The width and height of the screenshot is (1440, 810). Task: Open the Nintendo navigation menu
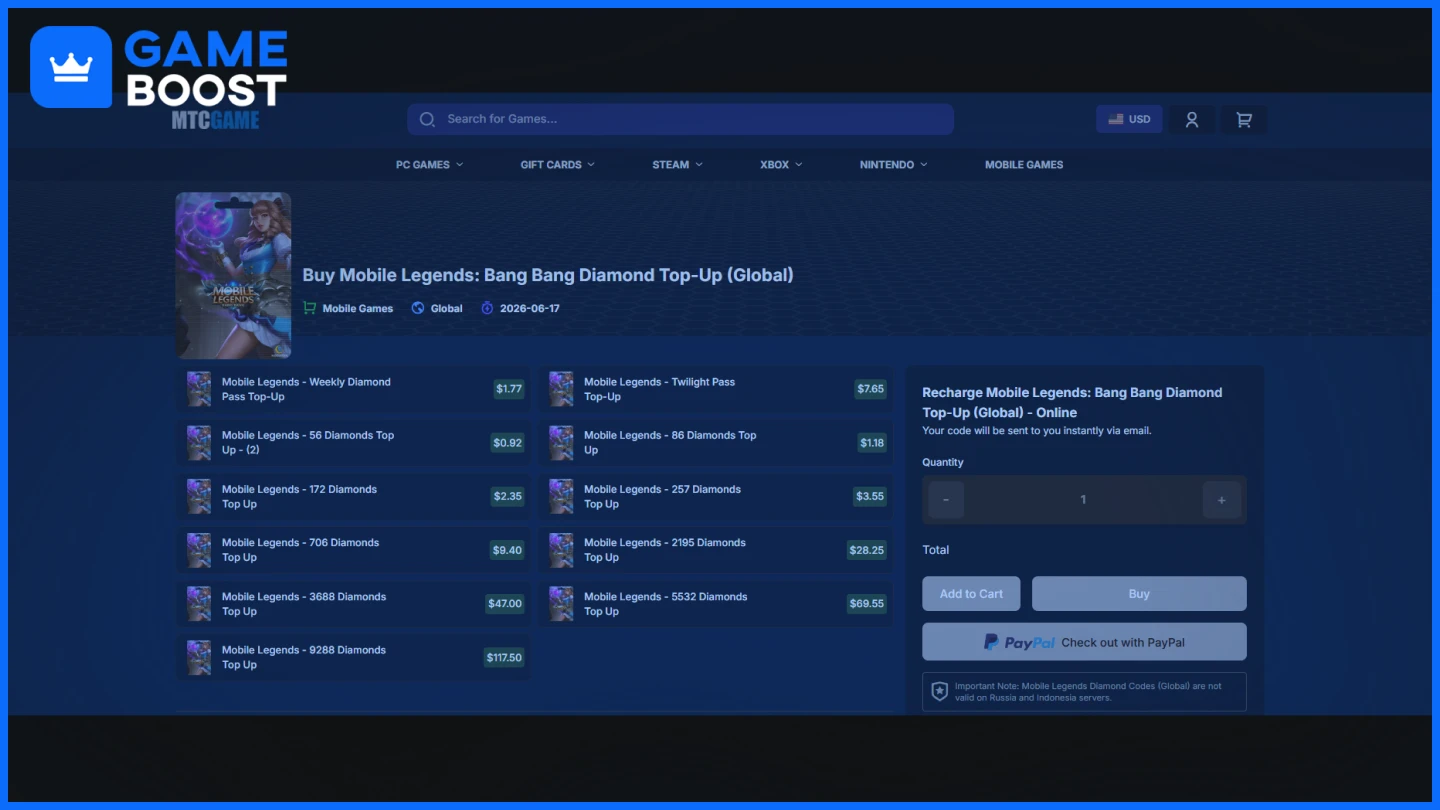(893, 165)
